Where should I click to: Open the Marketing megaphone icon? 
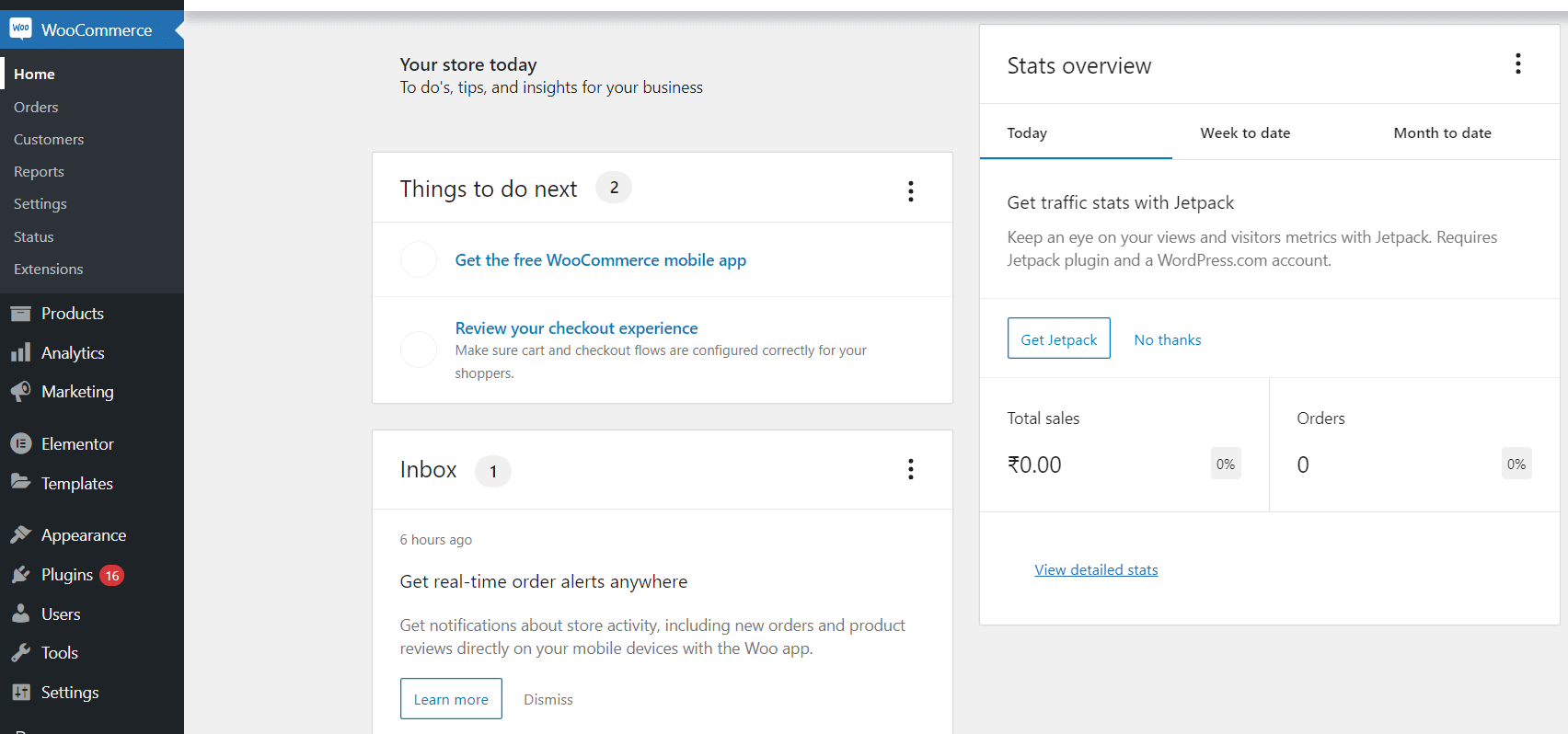[20, 391]
